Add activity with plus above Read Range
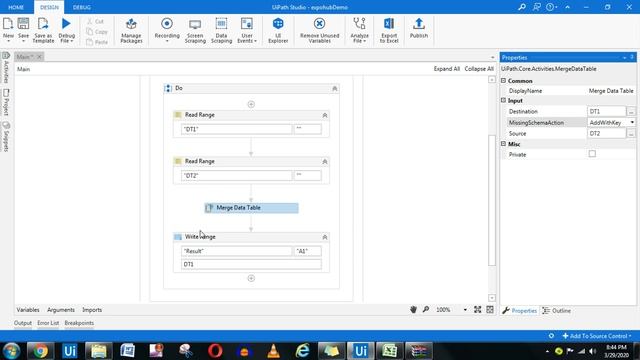This screenshot has height=360, width=640. (251, 104)
